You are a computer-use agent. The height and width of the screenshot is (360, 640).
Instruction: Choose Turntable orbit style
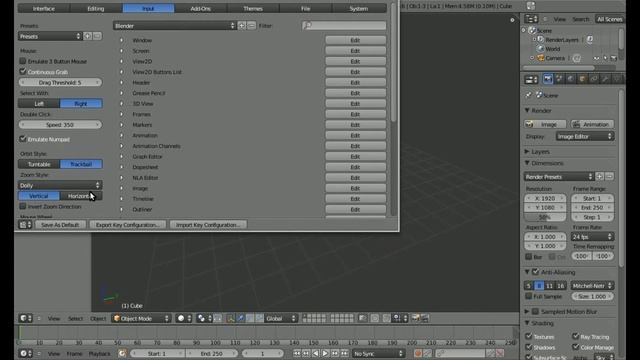39,164
